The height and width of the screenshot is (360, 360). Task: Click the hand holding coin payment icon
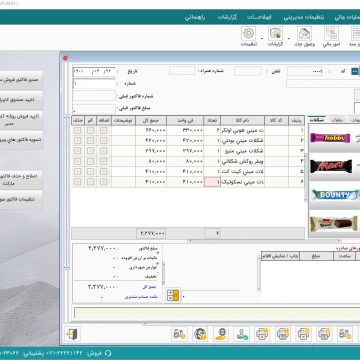click(x=221, y=334)
